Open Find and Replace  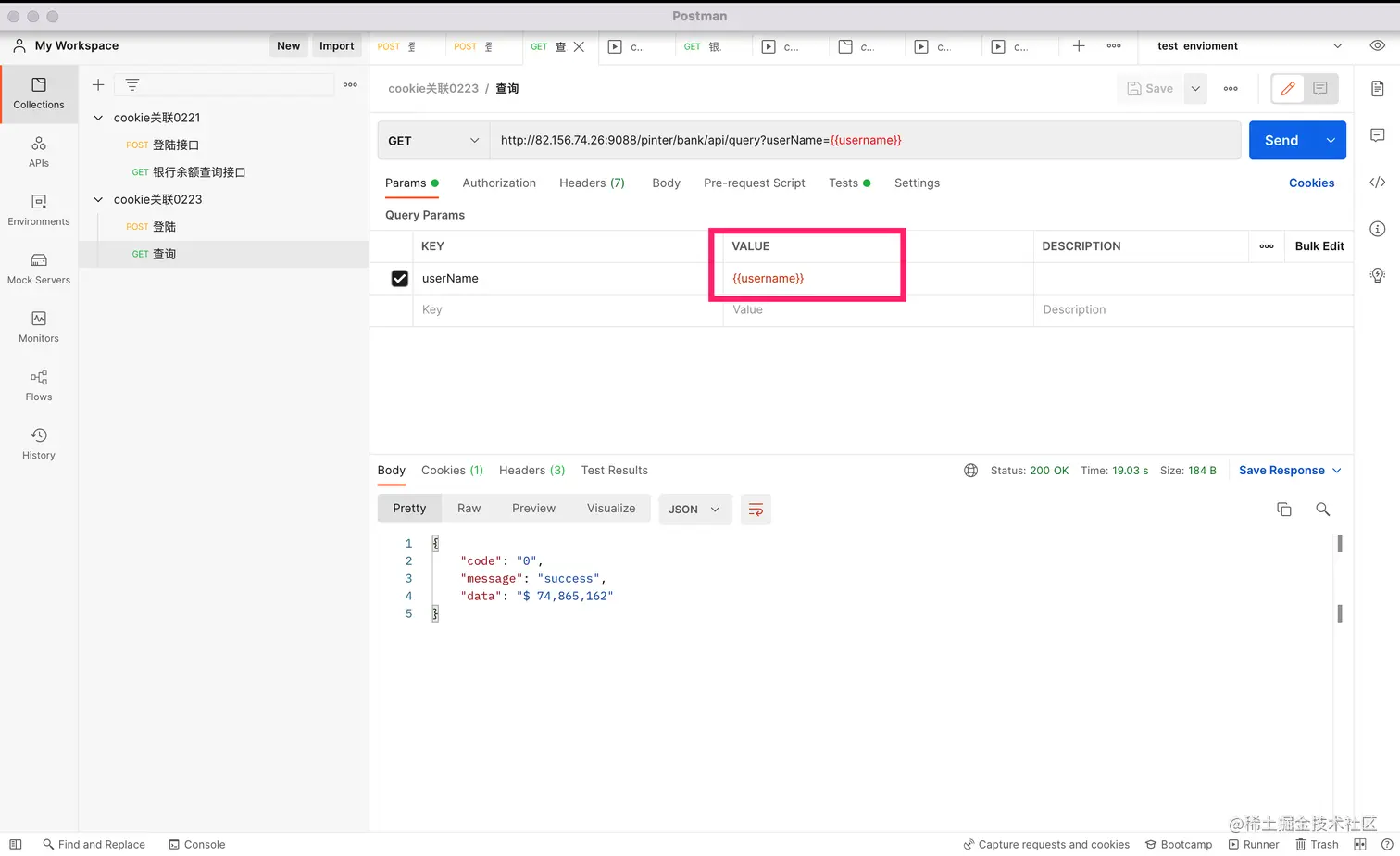94,845
